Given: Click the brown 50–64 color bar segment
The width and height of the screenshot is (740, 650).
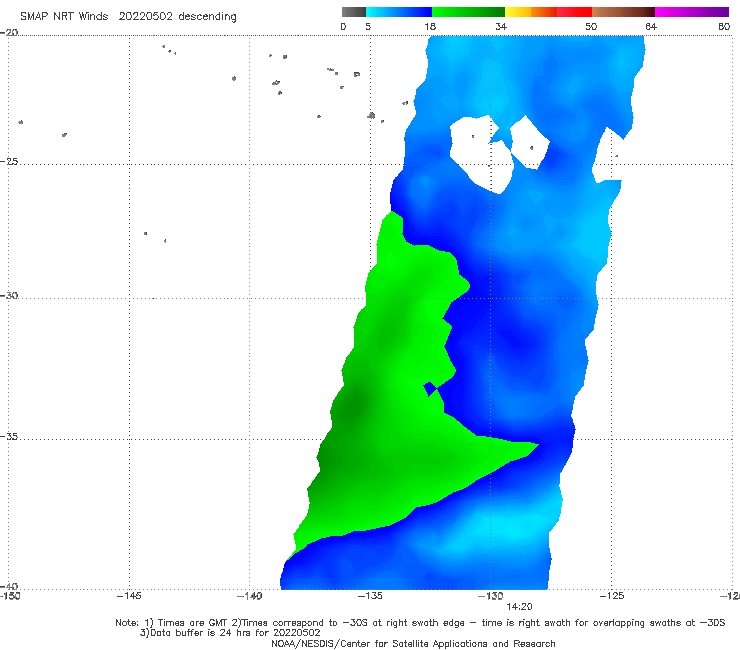Looking at the screenshot, I should [x=623, y=12].
